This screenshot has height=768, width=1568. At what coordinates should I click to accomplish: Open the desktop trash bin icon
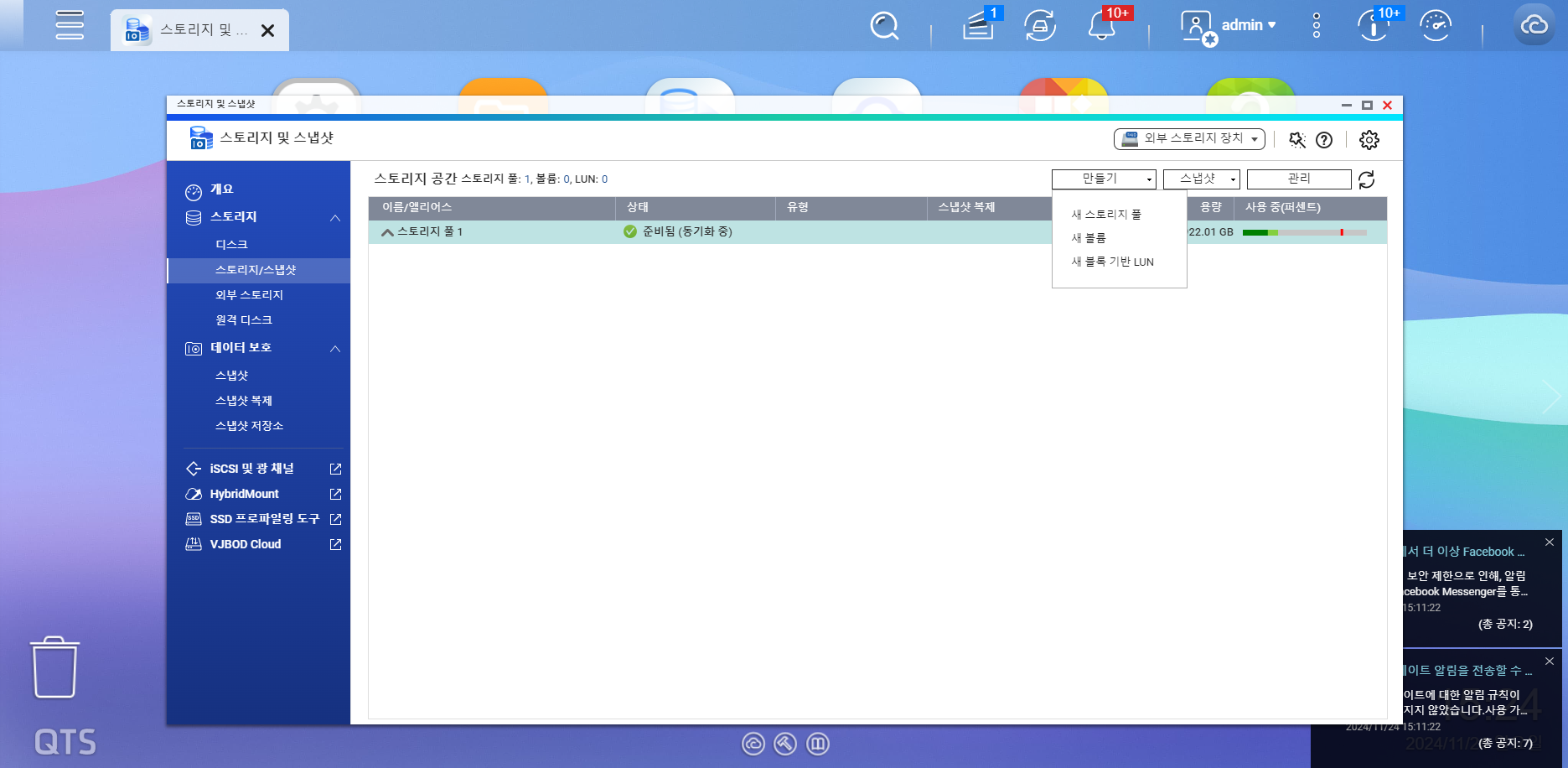pyautogui.click(x=55, y=667)
